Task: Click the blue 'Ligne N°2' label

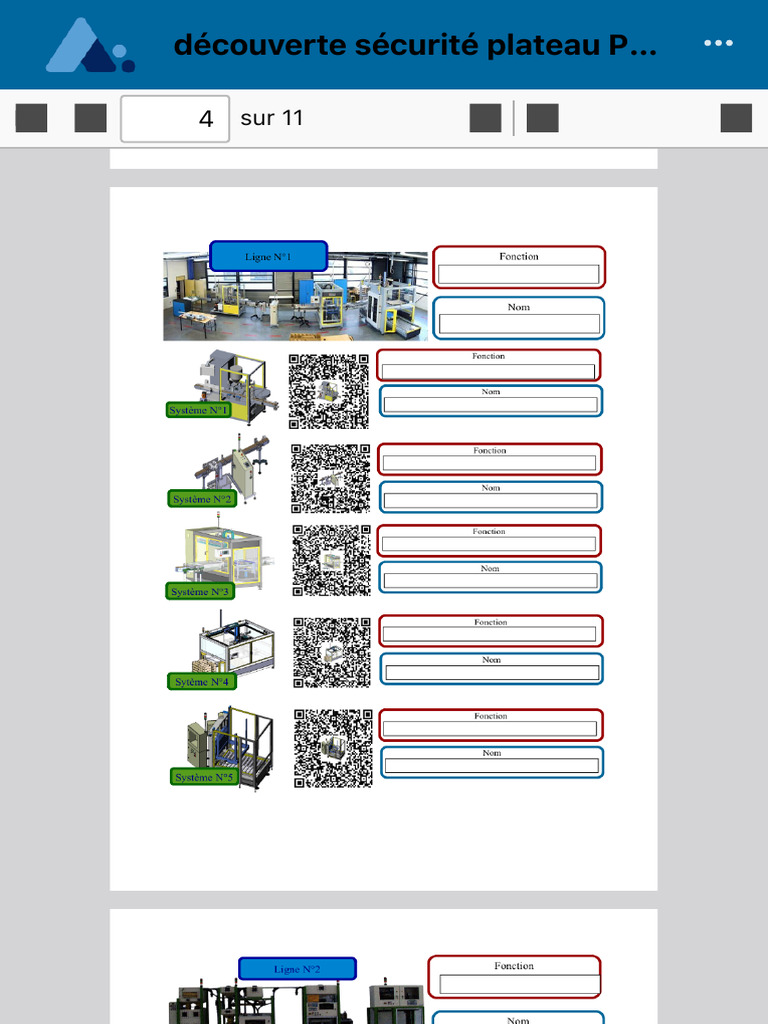Action: [x=297, y=968]
